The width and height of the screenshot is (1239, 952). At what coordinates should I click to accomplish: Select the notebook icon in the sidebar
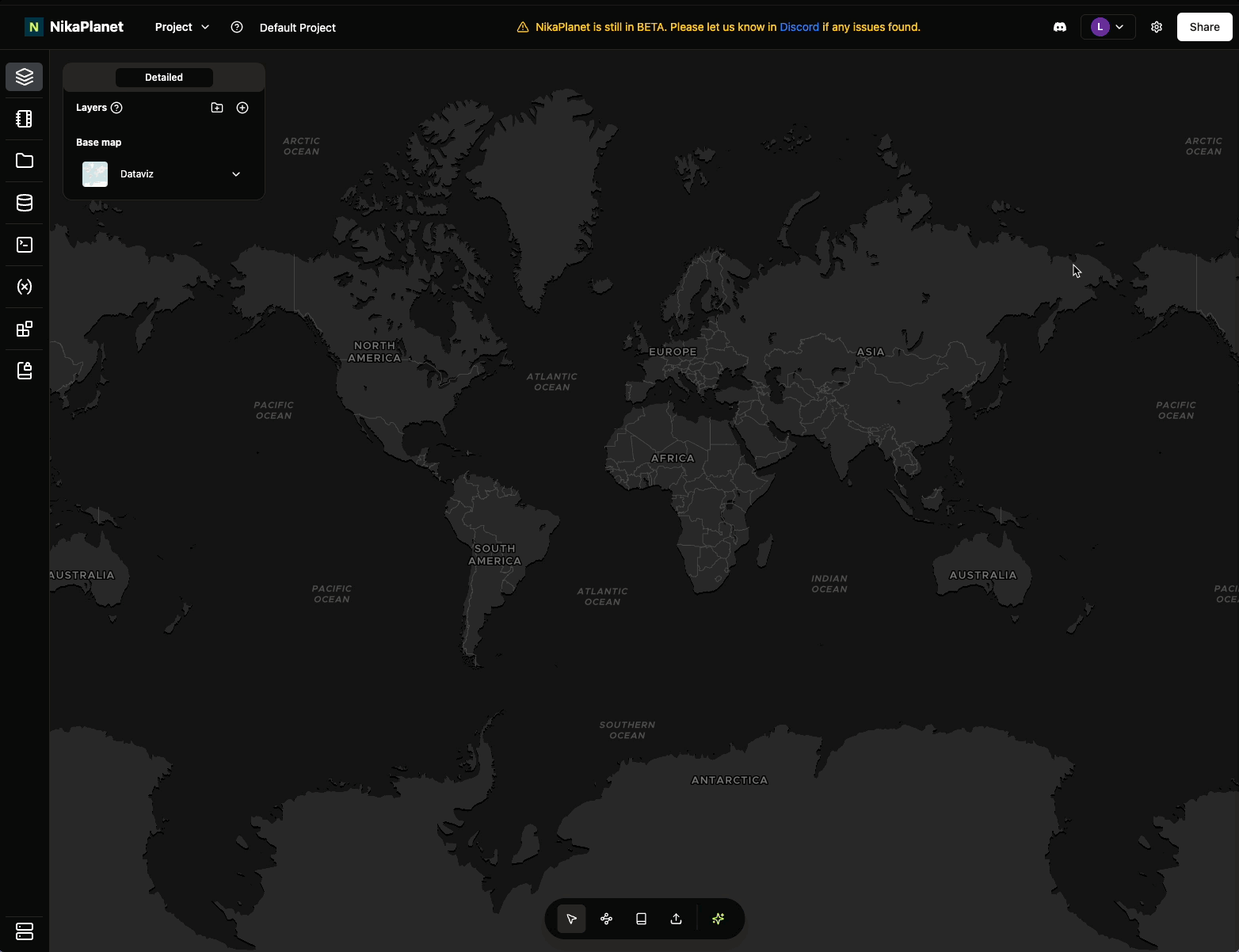click(x=24, y=119)
